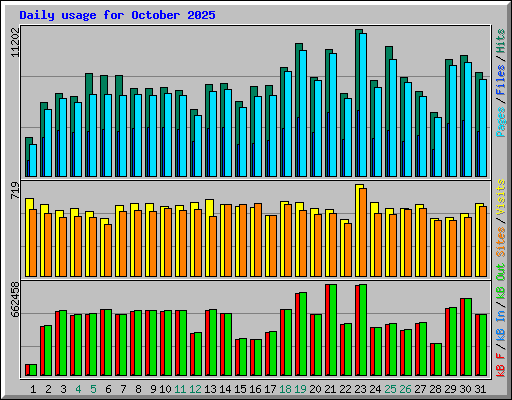
Task: Click day label 8 on x-axis
Action: [138, 389]
